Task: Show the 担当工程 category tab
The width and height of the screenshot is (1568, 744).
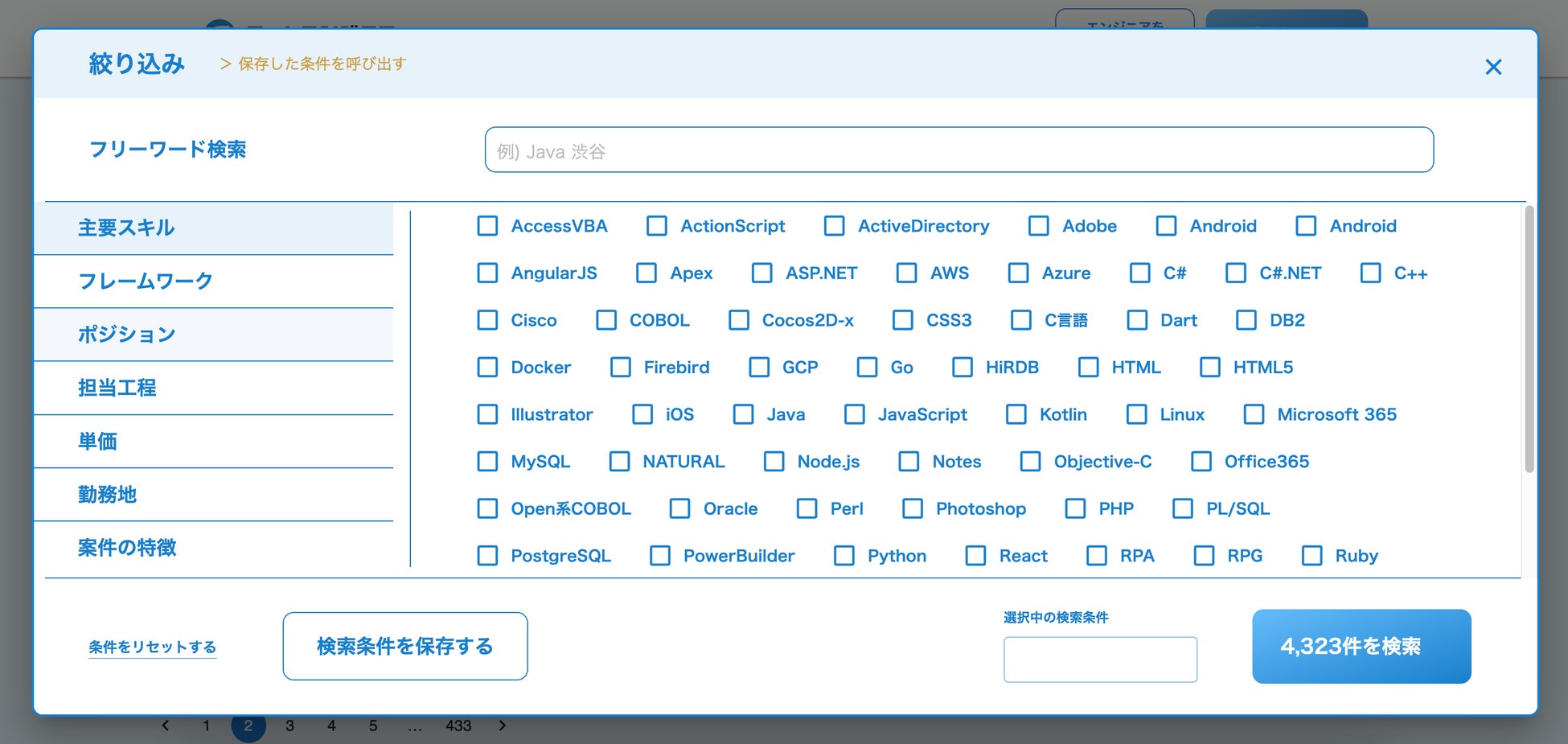Action: (213, 388)
